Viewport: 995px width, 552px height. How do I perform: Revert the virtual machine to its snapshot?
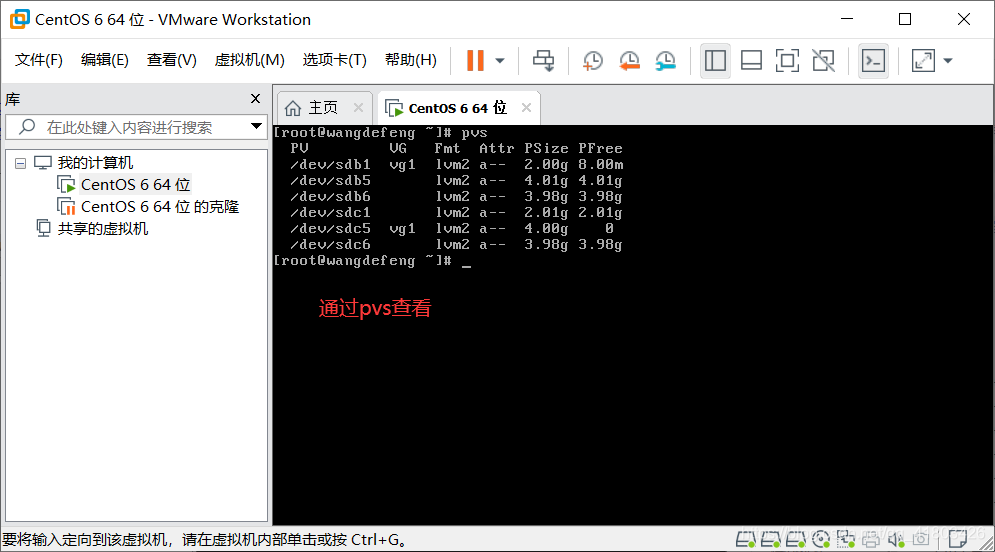coord(629,61)
